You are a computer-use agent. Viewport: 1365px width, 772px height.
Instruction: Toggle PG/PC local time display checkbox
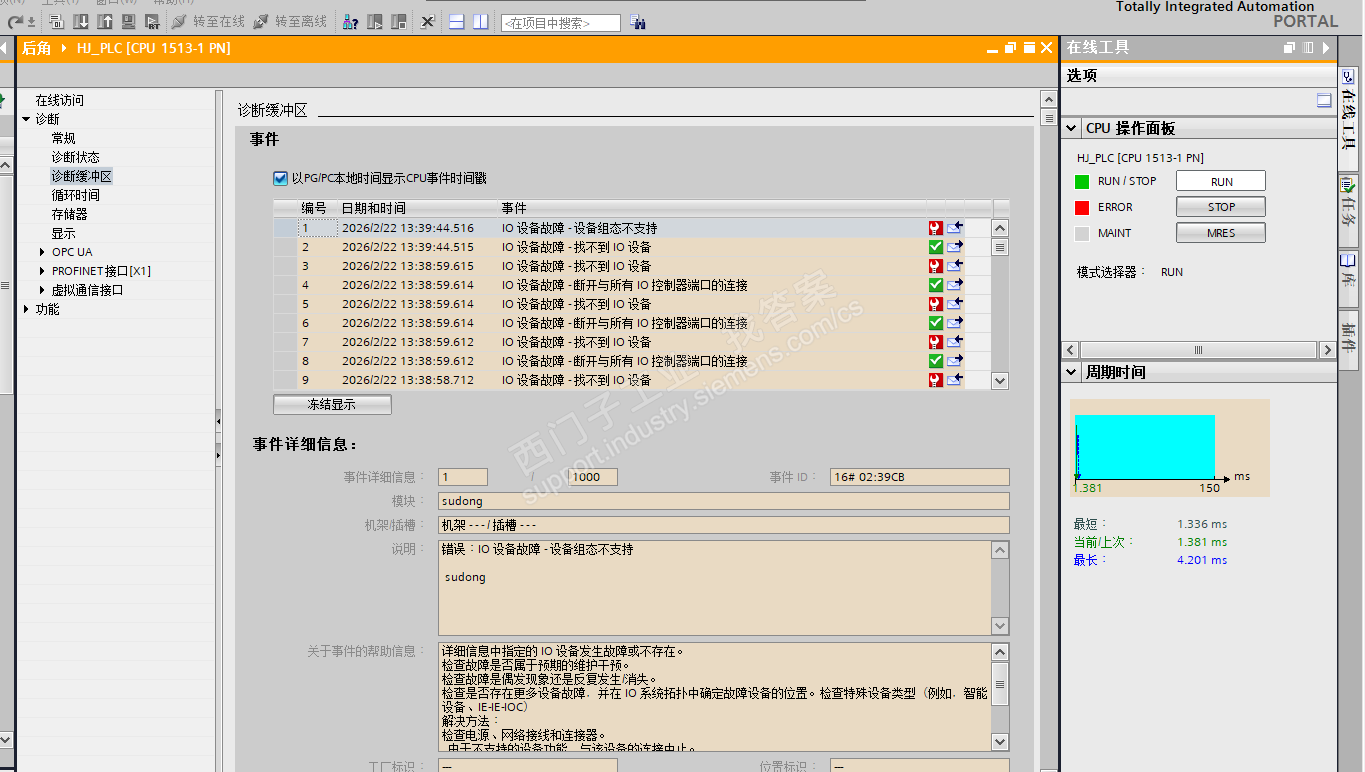[x=280, y=178]
